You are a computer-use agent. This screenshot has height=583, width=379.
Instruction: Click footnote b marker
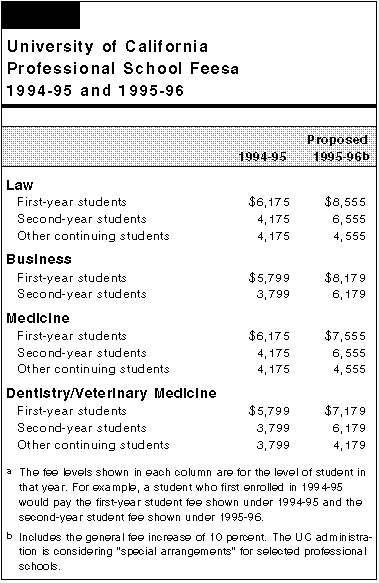(10, 536)
